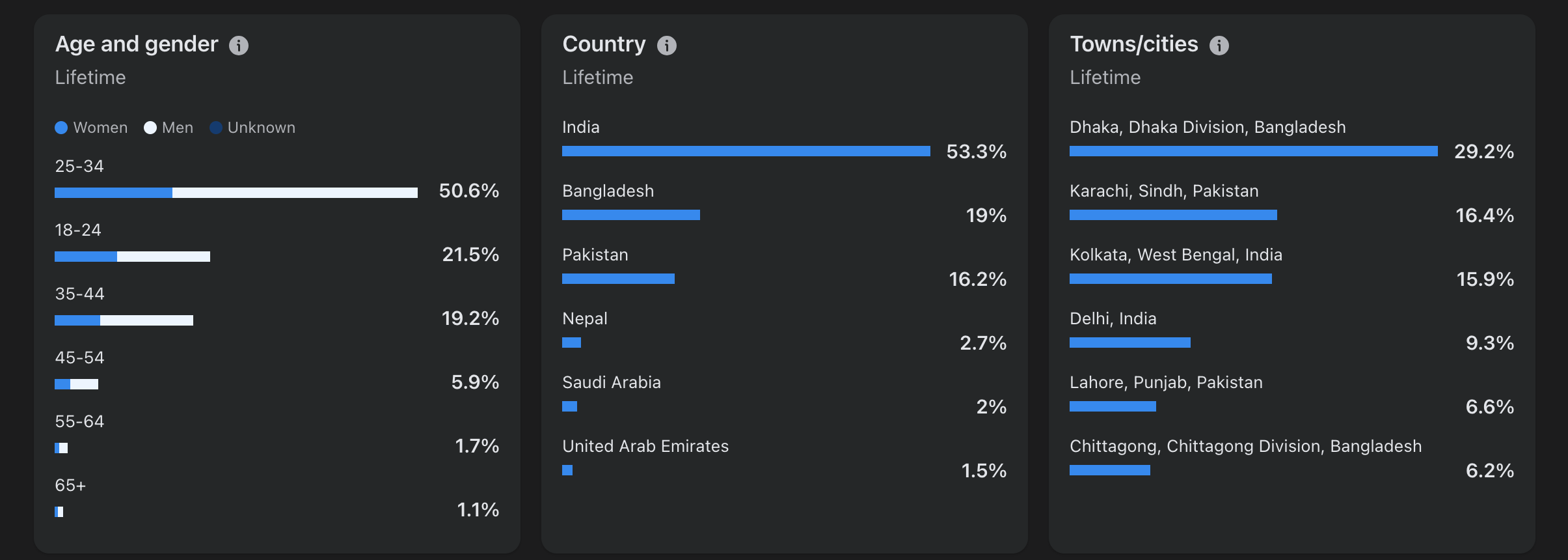This screenshot has width=1568, height=560.
Task: Click the Chittagong city label
Action: pos(1245,447)
